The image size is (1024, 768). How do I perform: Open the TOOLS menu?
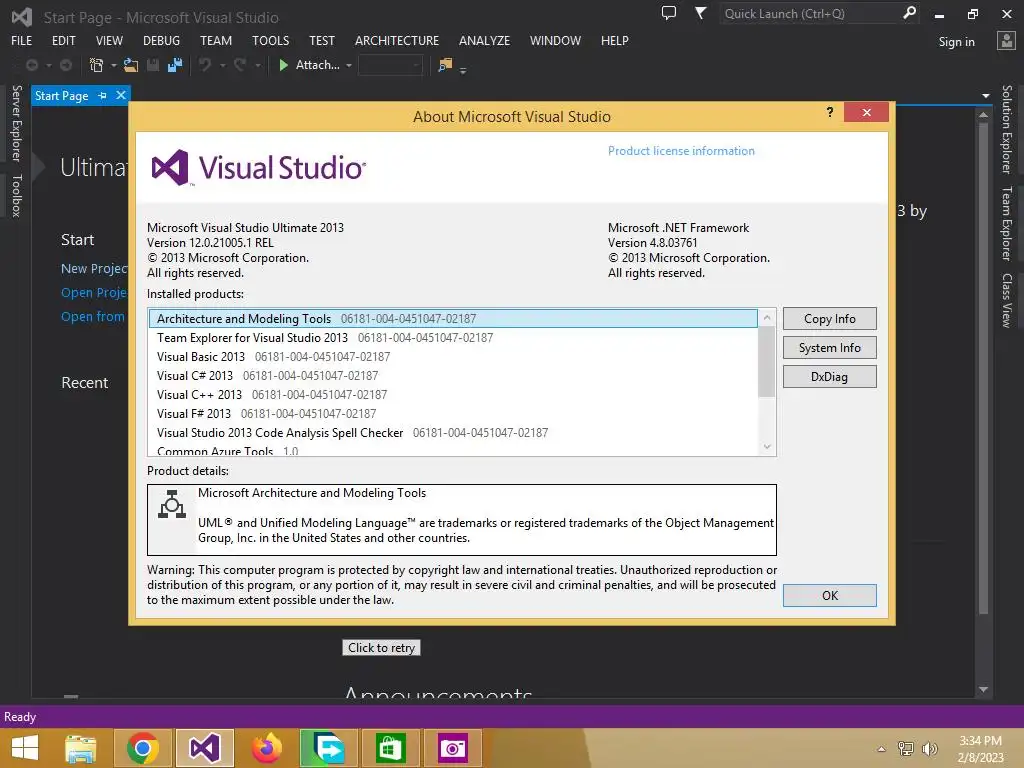pos(270,40)
